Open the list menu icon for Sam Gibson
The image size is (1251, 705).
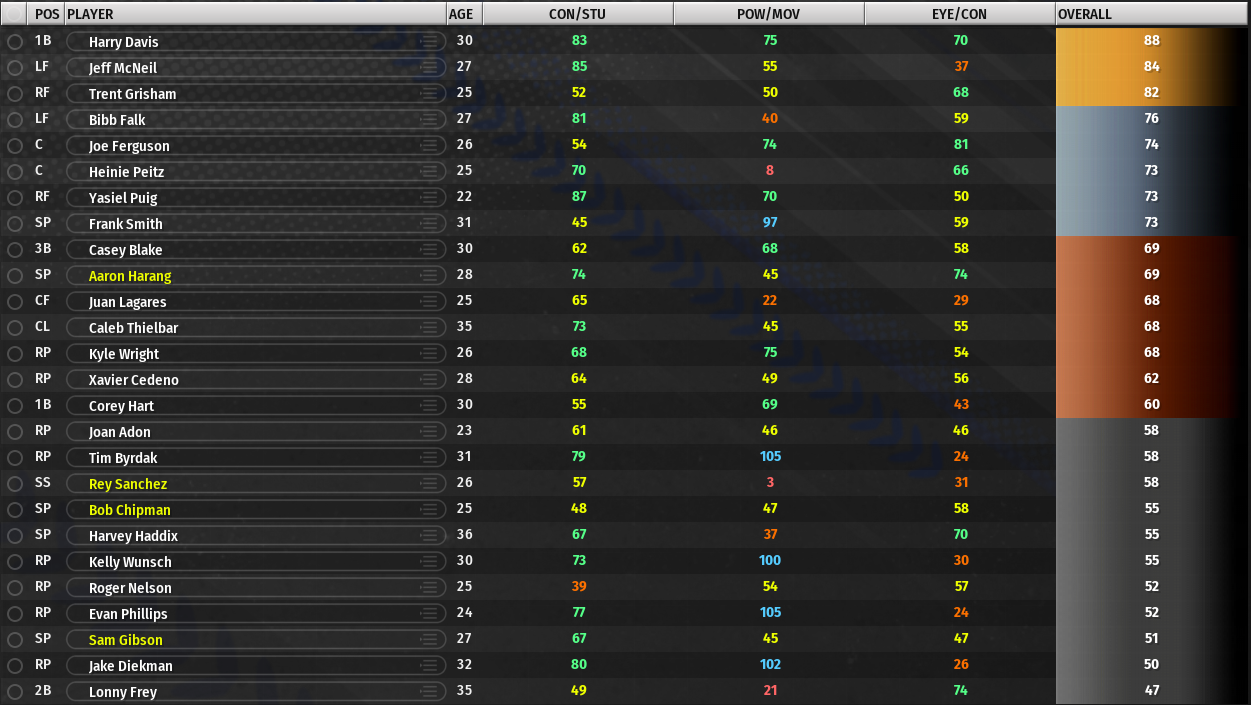point(430,639)
